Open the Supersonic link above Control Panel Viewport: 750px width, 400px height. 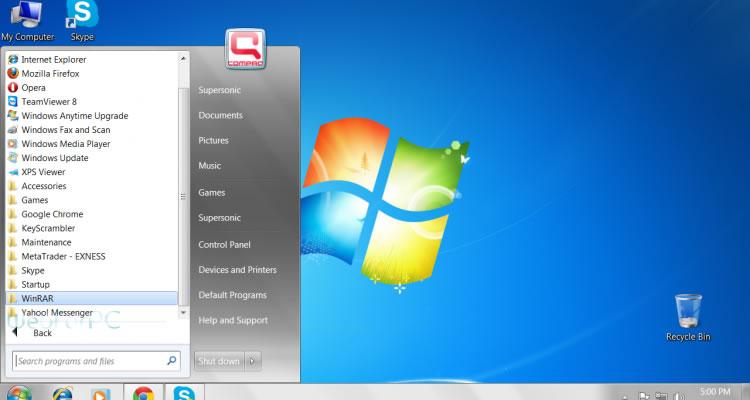[220, 218]
